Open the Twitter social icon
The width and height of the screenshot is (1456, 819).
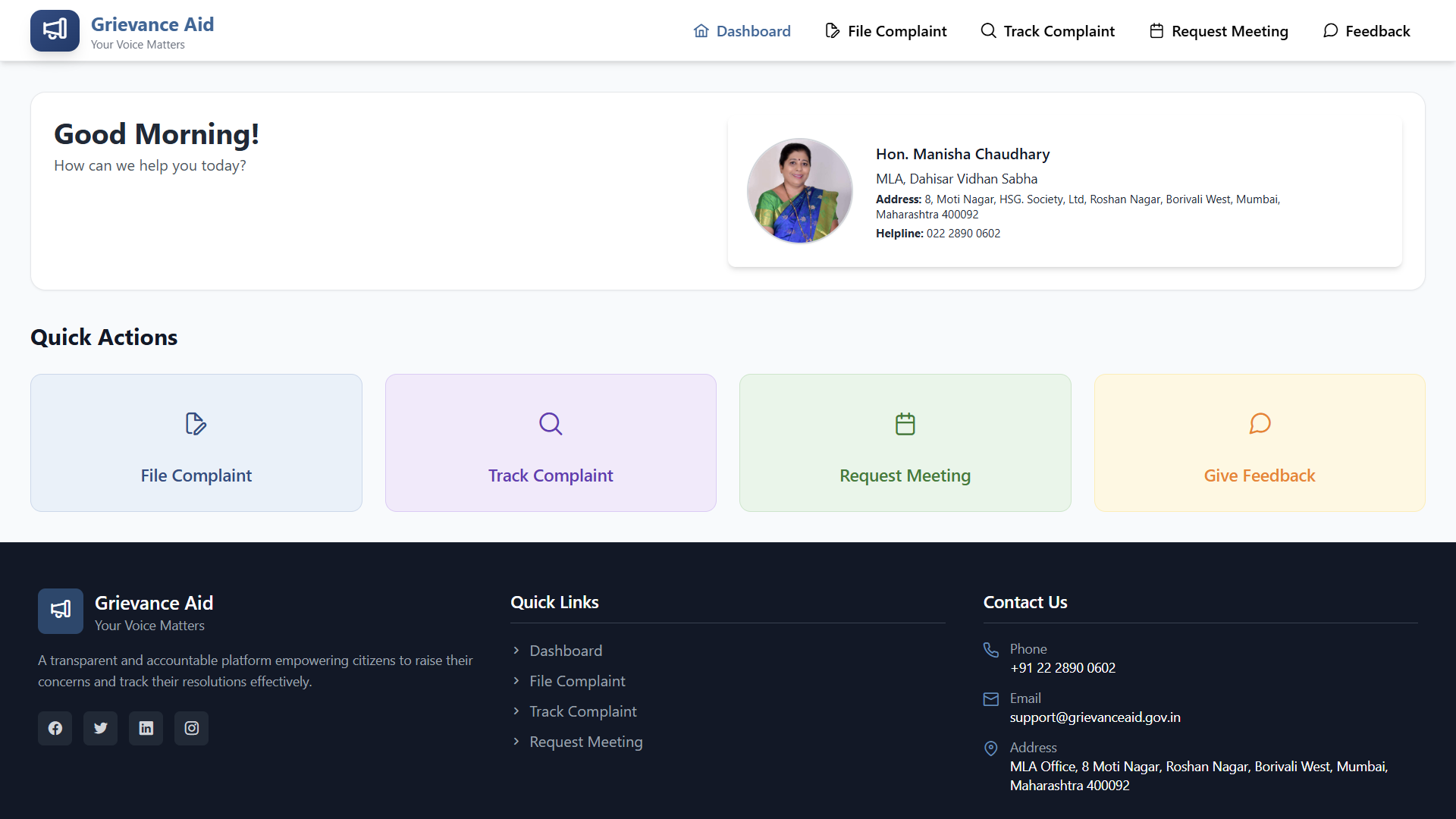pos(101,728)
